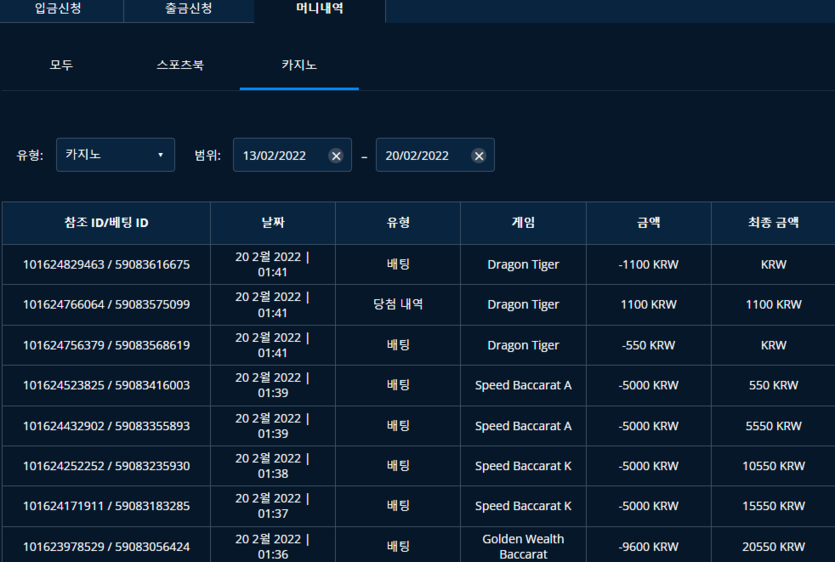Click the 1100 KRW final balance cell
835x562 pixels.
[x=773, y=305]
